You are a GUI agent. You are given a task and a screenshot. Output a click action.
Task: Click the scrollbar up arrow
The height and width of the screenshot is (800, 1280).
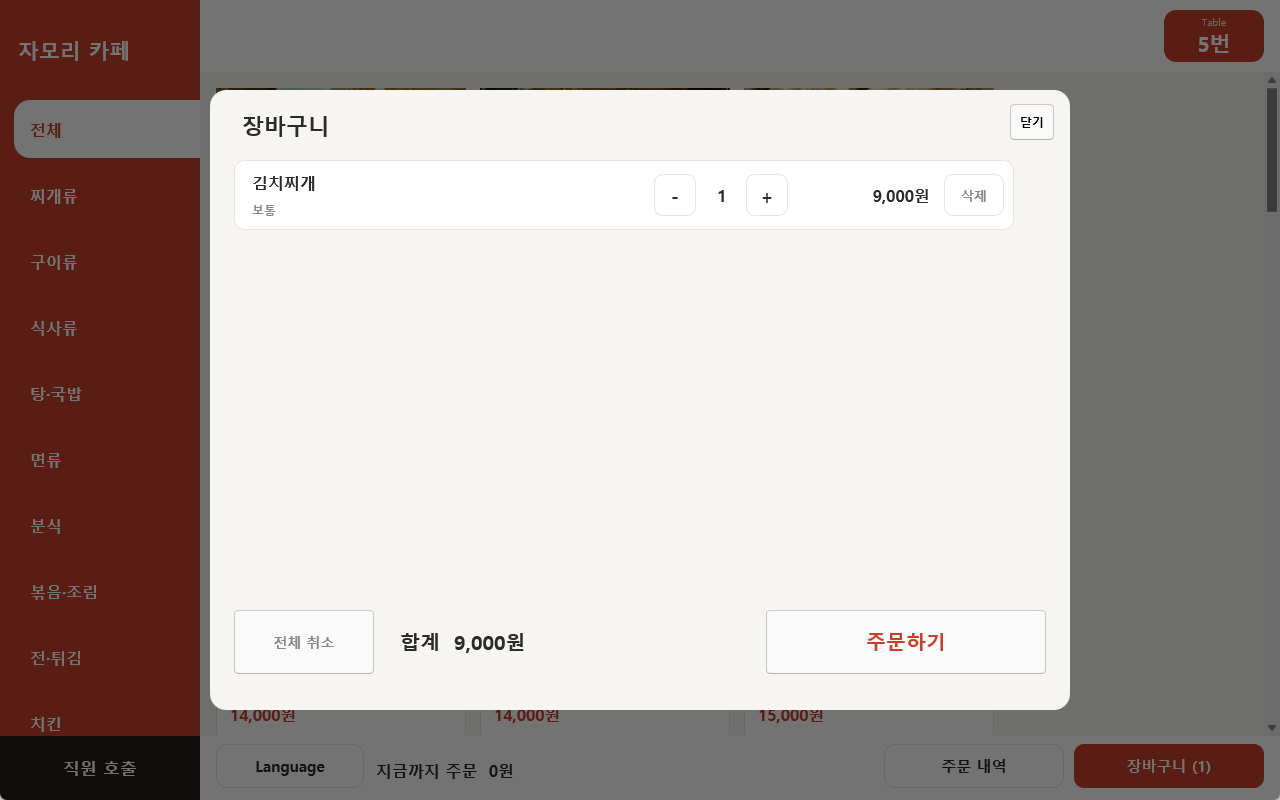coord(1272,80)
